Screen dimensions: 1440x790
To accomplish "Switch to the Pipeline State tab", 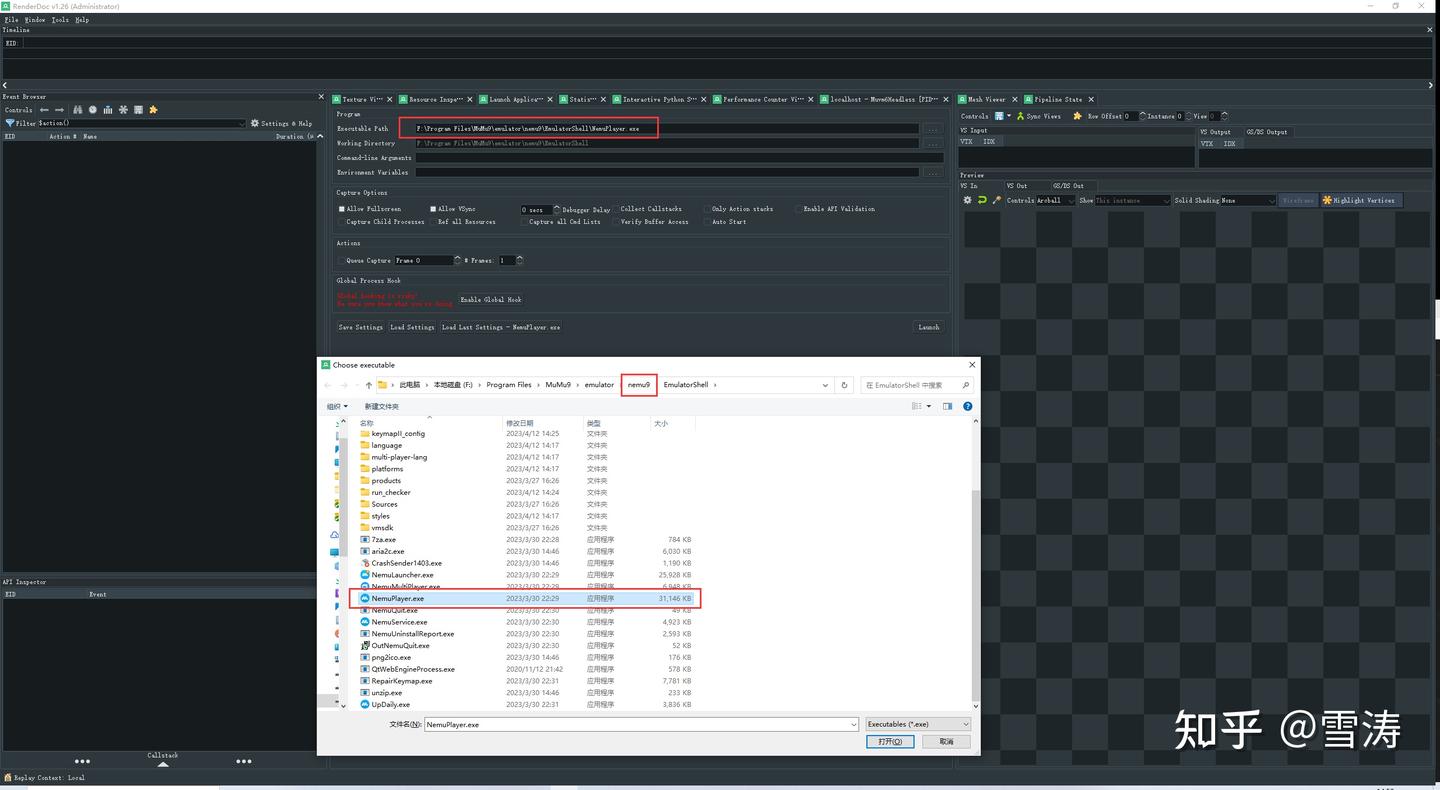I will coord(1059,99).
